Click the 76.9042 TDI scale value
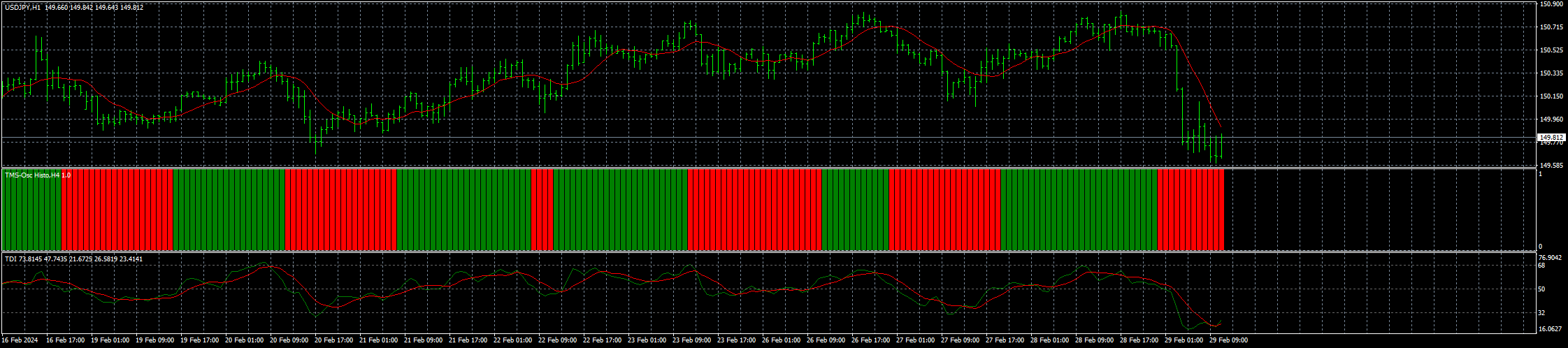1568x348 pixels. (1551, 258)
